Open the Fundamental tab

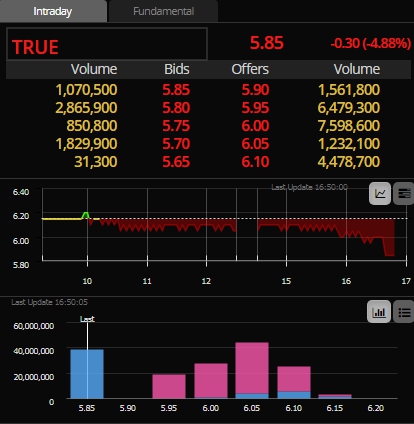pyautogui.click(x=163, y=11)
